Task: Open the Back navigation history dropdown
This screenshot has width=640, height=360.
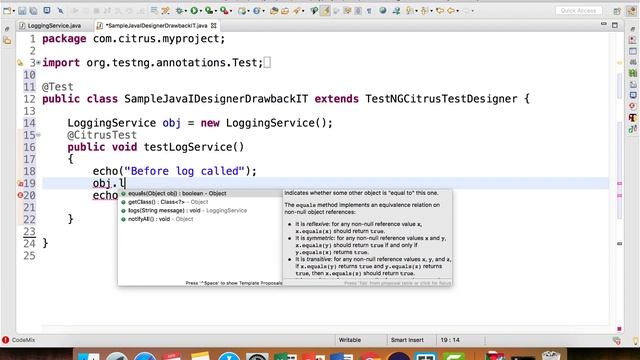Action: [458, 11]
